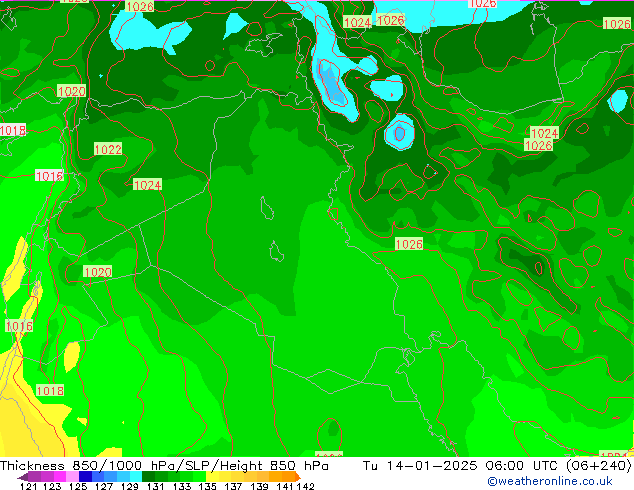Click the cyan swatch above 129
The image size is (634, 490).
tap(136, 477)
